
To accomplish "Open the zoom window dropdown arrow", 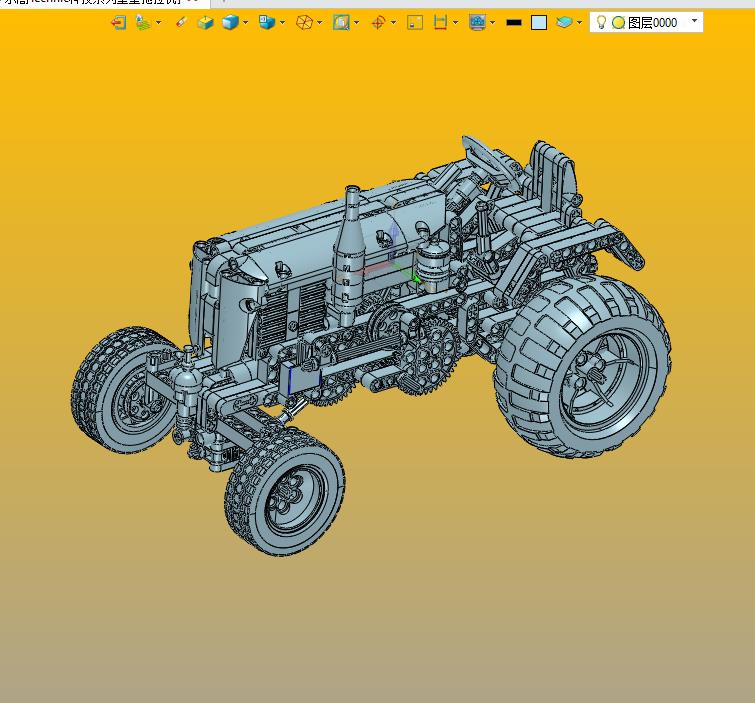I will [x=356, y=22].
